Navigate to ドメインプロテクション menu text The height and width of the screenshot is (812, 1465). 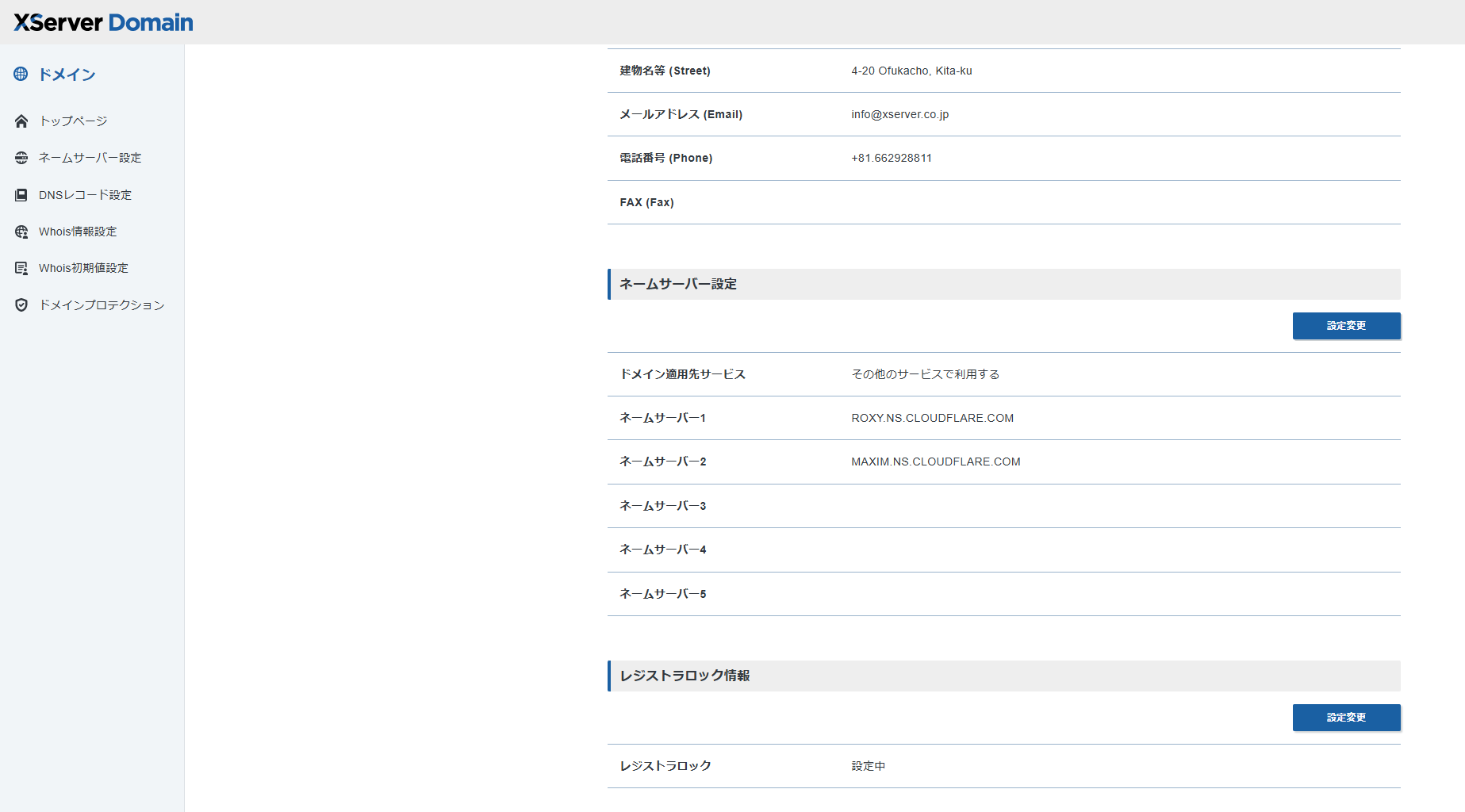click(102, 305)
